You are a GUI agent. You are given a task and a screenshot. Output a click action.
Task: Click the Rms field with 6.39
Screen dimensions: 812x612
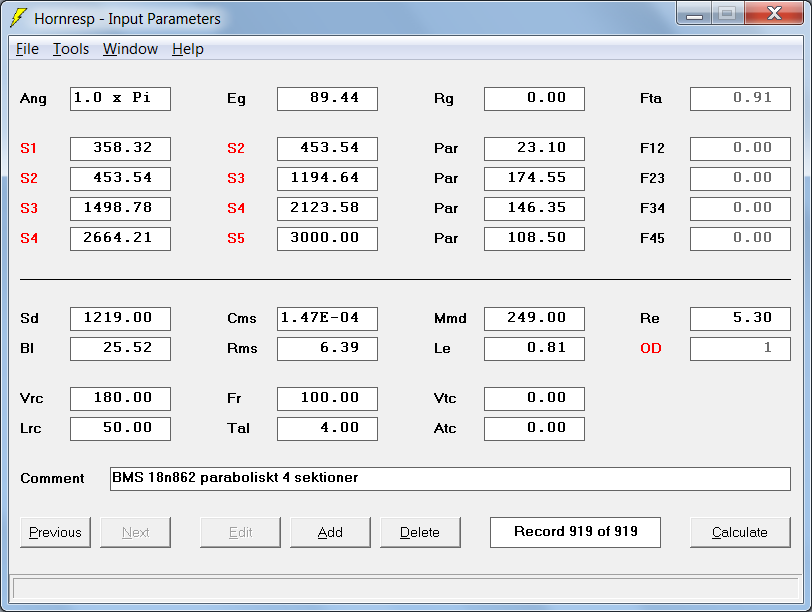327,348
